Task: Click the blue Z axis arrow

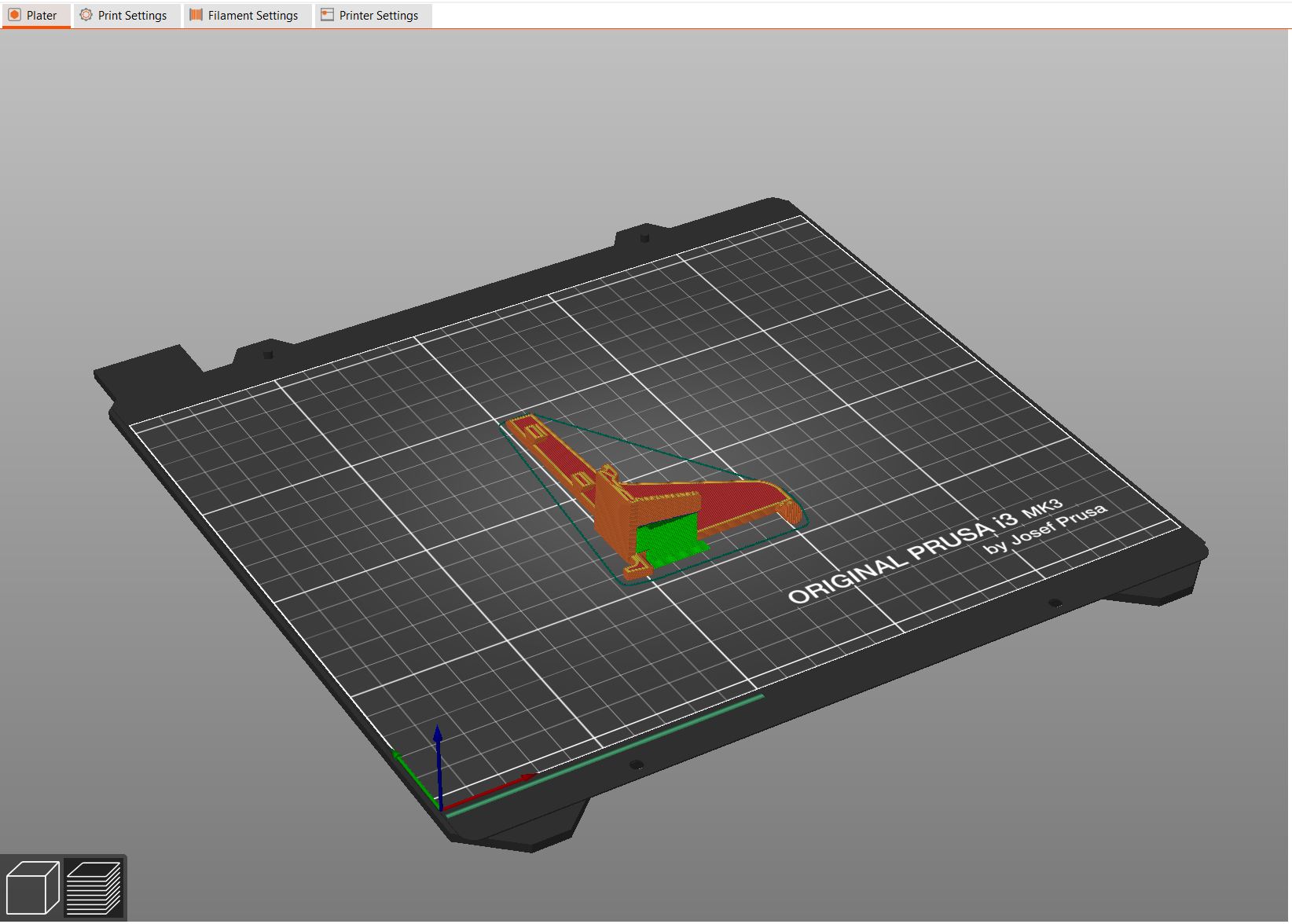Action: [x=438, y=766]
